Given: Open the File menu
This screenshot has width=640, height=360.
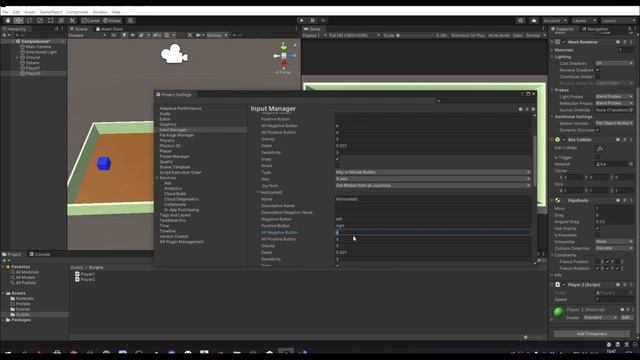Looking at the screenshot, I should [x=5, y=12].
